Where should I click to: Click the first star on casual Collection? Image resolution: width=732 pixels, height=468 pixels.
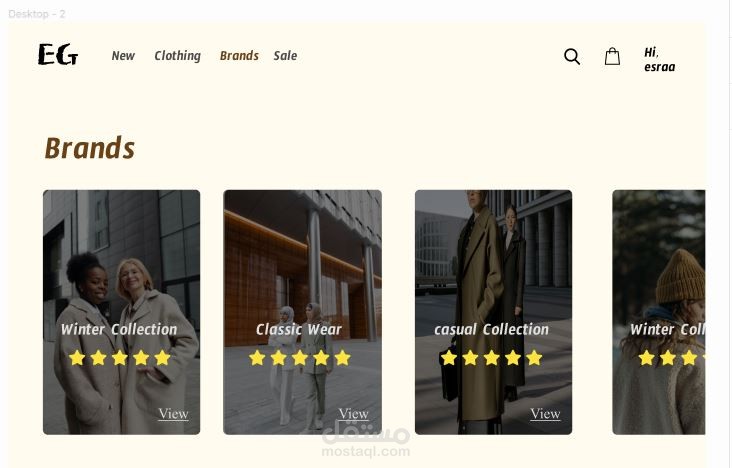point(449,358)
